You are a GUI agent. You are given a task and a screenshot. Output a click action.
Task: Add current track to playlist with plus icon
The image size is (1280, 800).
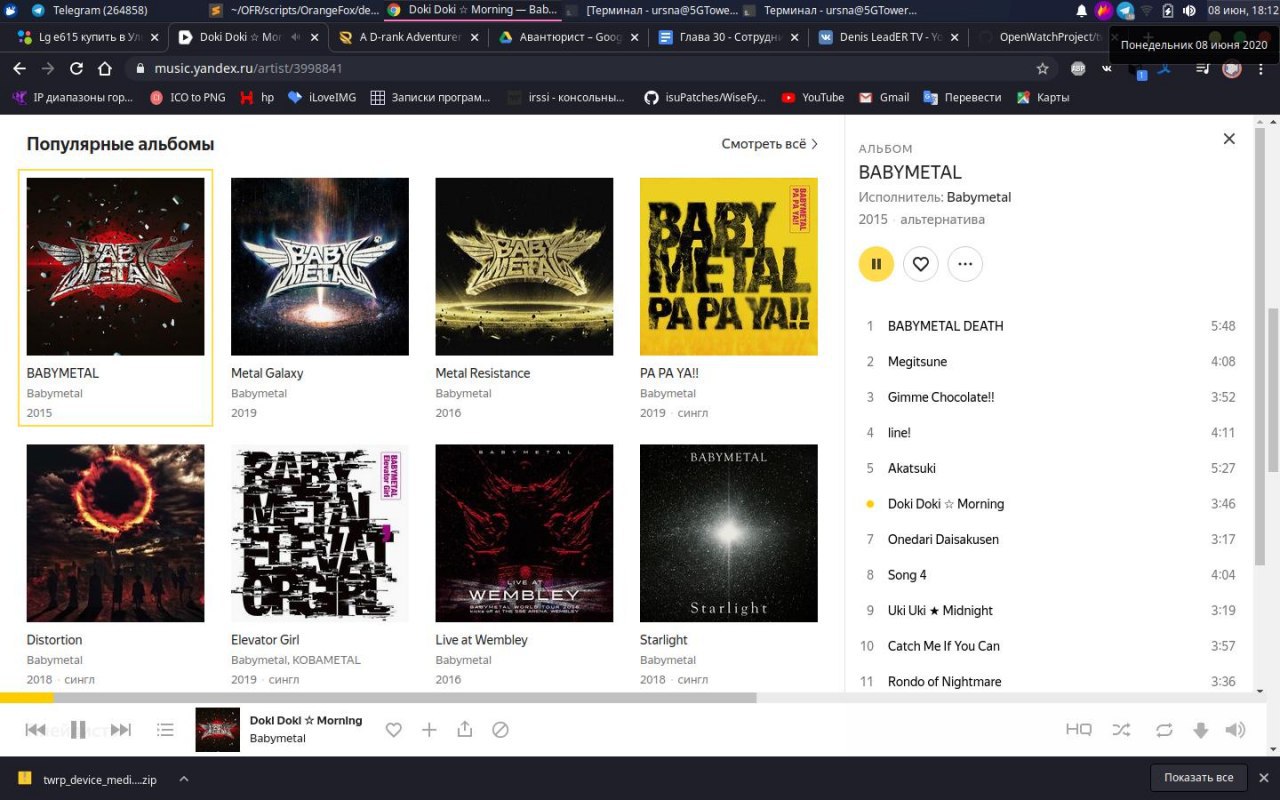[429, 730]
